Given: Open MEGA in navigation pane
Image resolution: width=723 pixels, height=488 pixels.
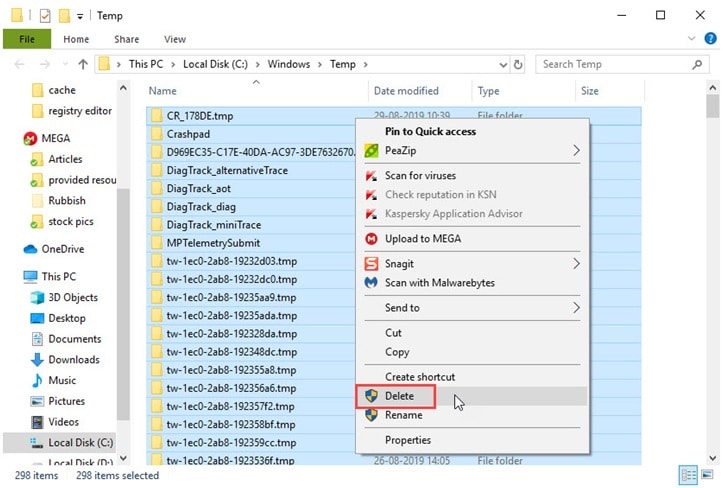Looking at the screenshot, I should pyautogui.click(x=56, y=138).
